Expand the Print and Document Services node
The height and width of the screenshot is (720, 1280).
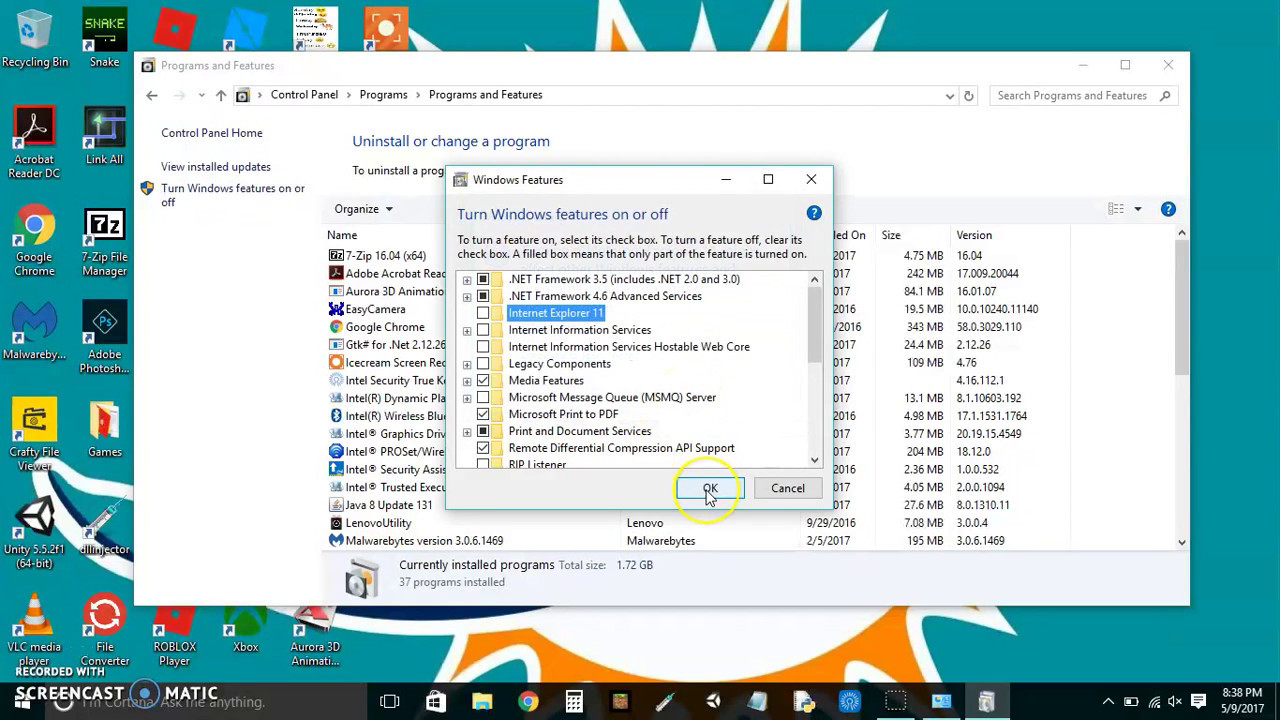click(467, 432)
